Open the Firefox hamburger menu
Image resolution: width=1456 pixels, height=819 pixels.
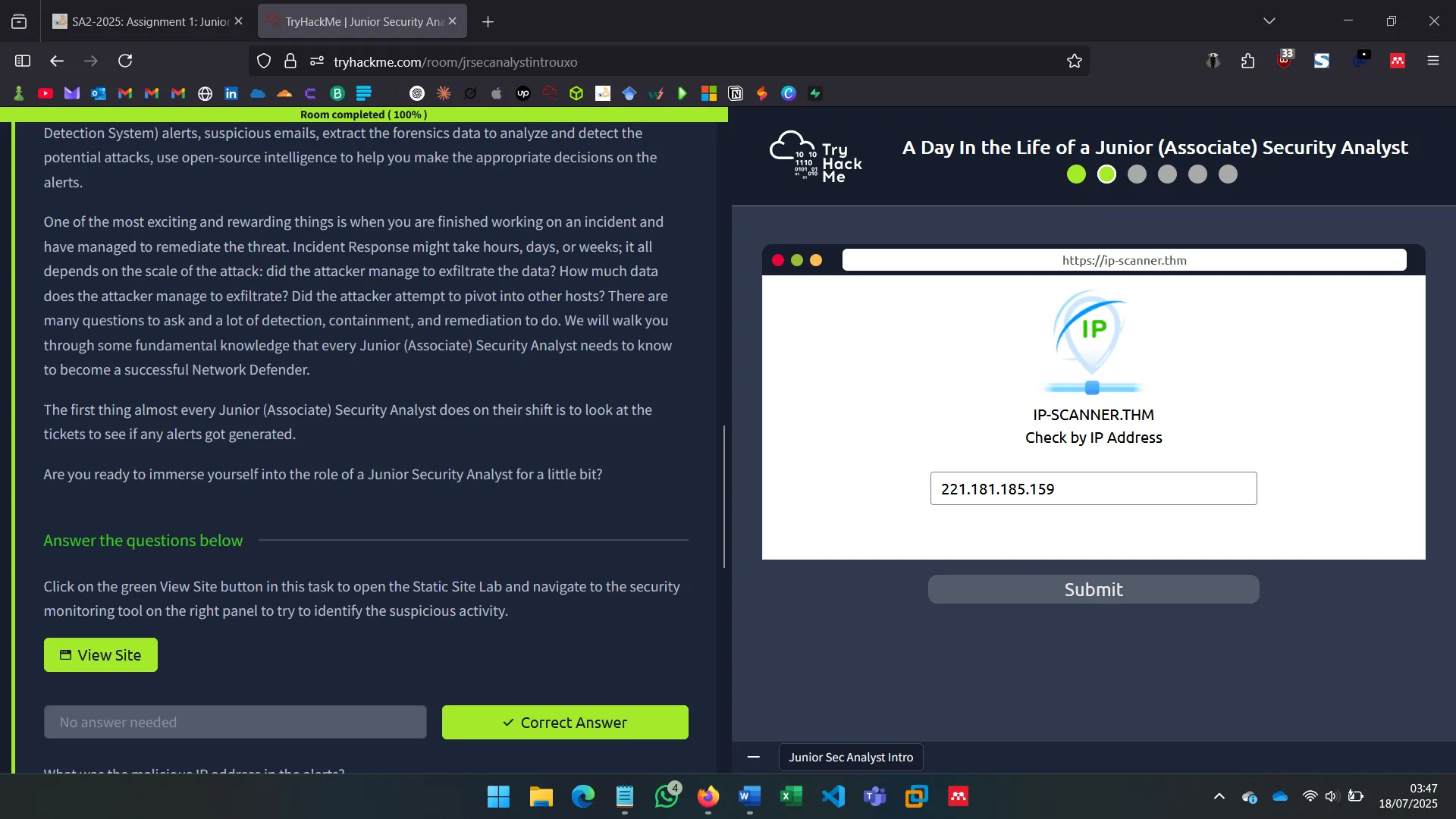click(1433, 61)
